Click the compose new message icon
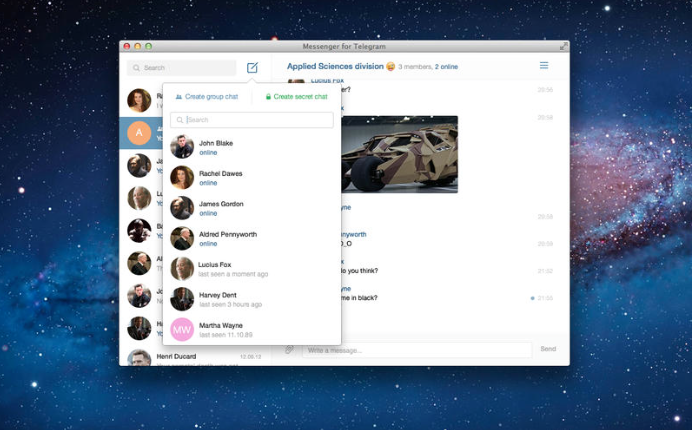The width and height of the screenshot is (692, 430). pyautogui.click(x=252, y=68)
